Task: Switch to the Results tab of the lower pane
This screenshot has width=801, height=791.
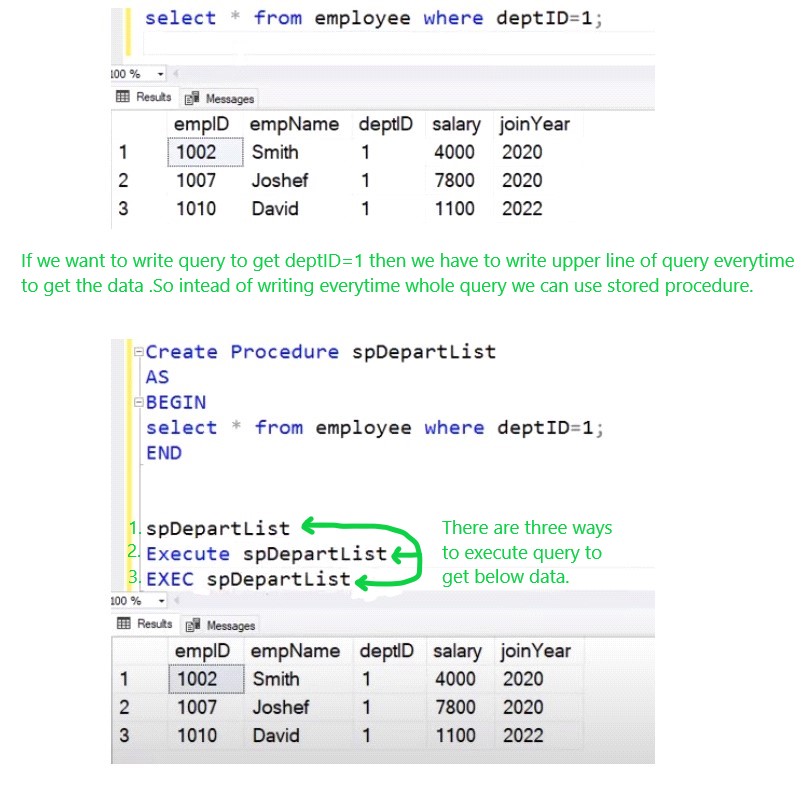Action: pos(145,624)
